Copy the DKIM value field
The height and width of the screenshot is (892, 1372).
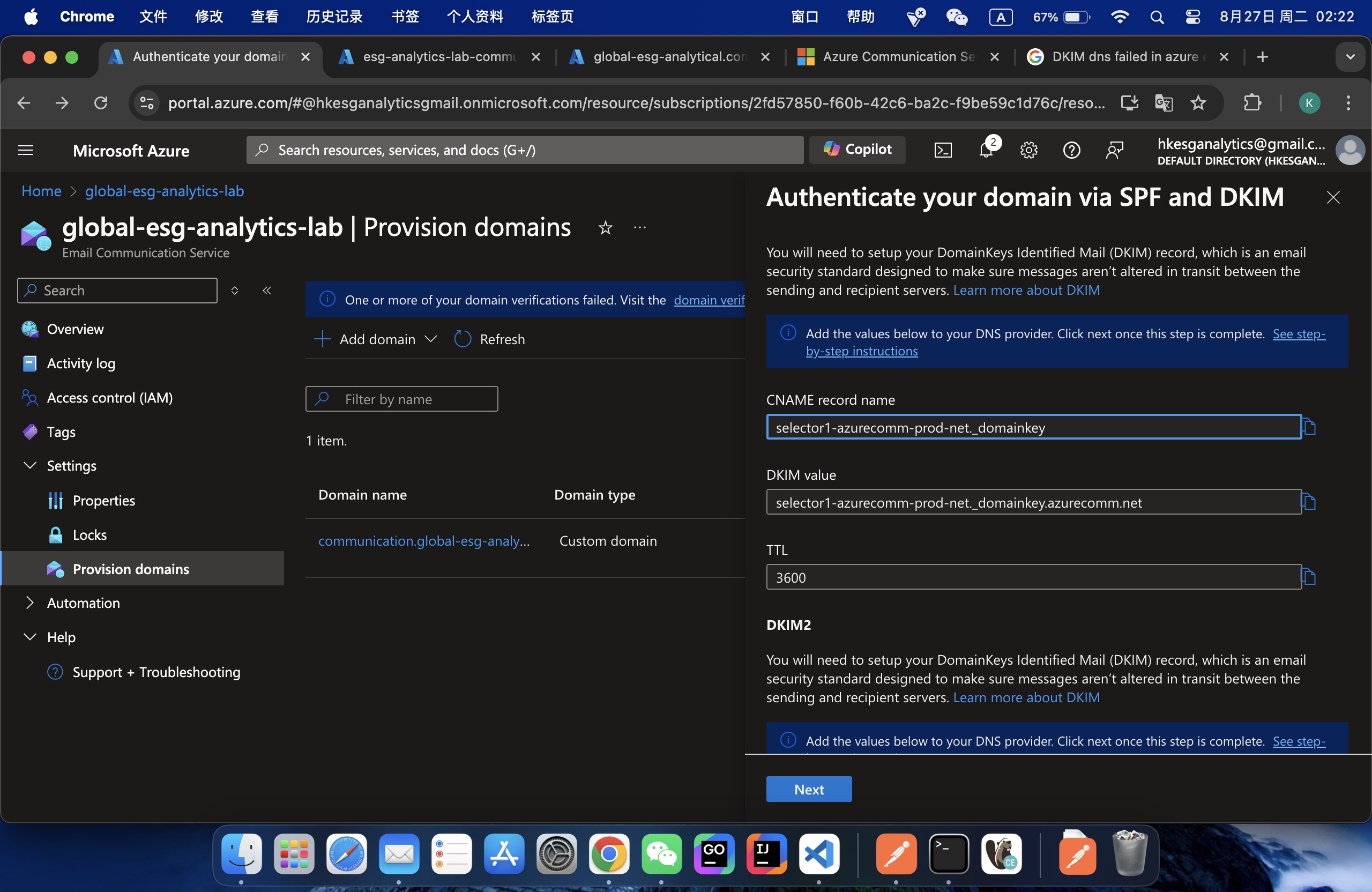tap(1309, 502)
